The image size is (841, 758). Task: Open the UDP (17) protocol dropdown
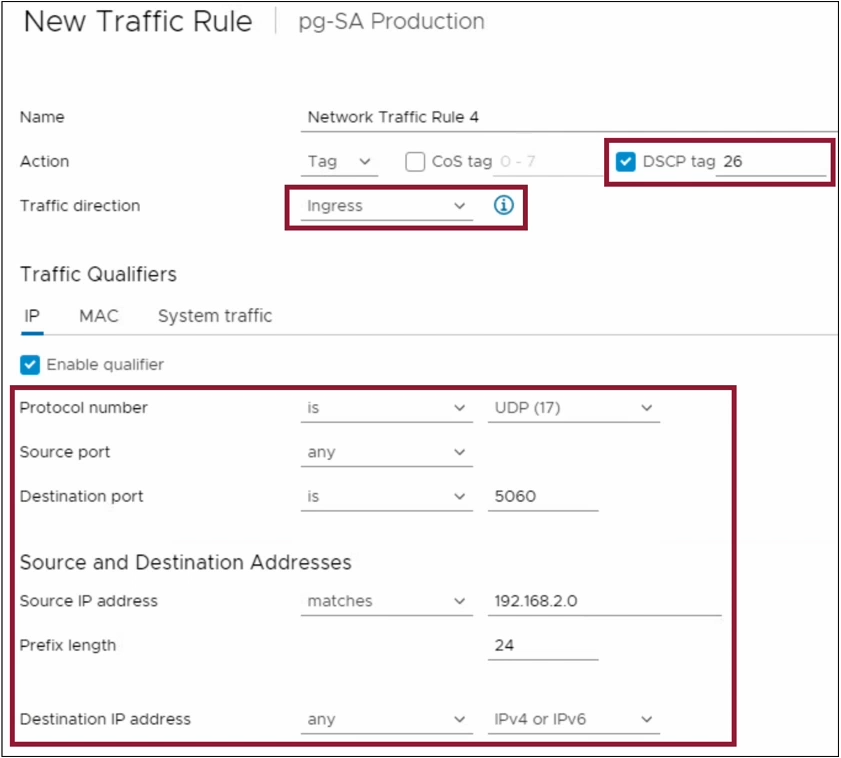(x=573, y=408)
